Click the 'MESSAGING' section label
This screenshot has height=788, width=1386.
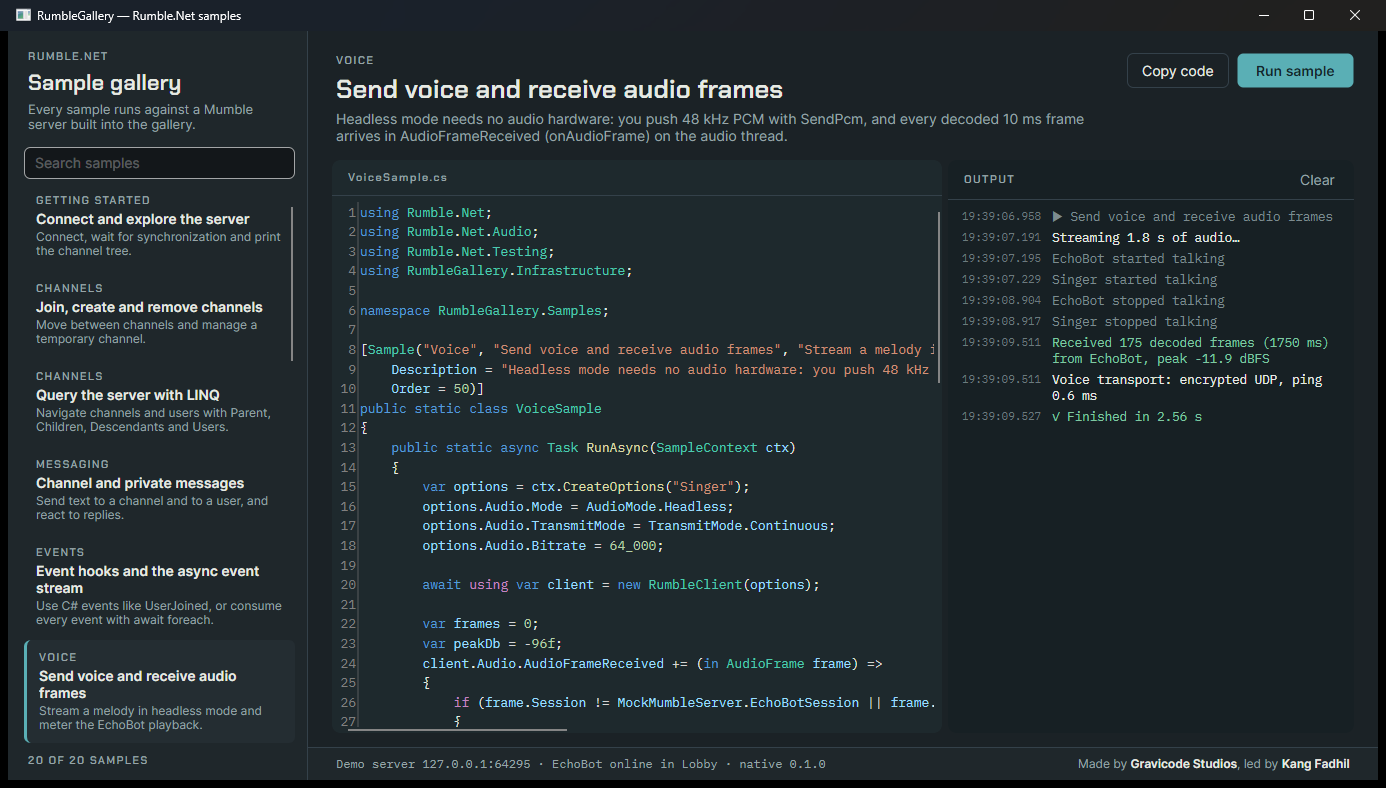coord(72,464)
